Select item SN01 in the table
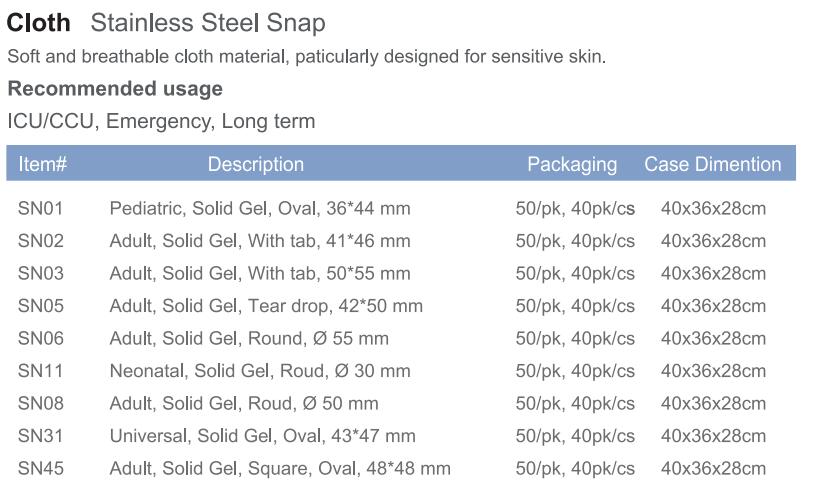This screenshot has height=498, width=833. 40,208
